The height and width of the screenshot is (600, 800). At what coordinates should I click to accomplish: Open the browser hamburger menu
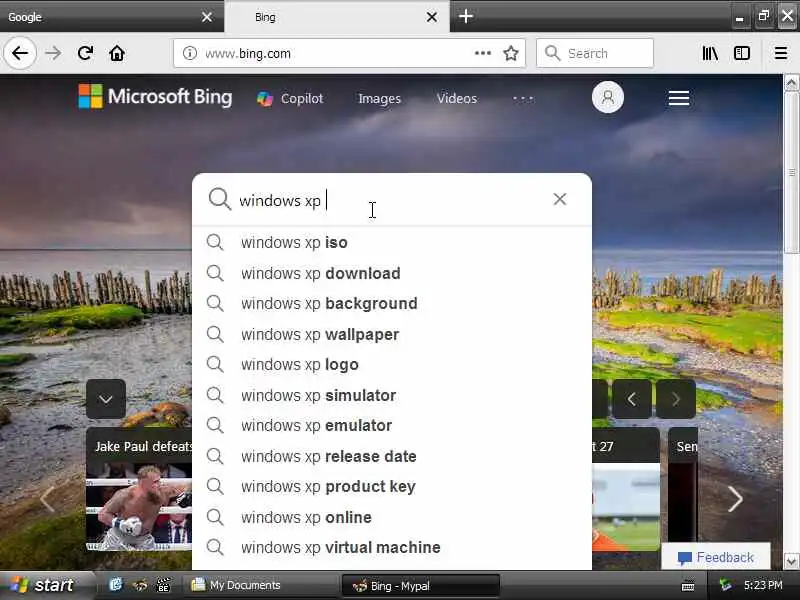781,53
